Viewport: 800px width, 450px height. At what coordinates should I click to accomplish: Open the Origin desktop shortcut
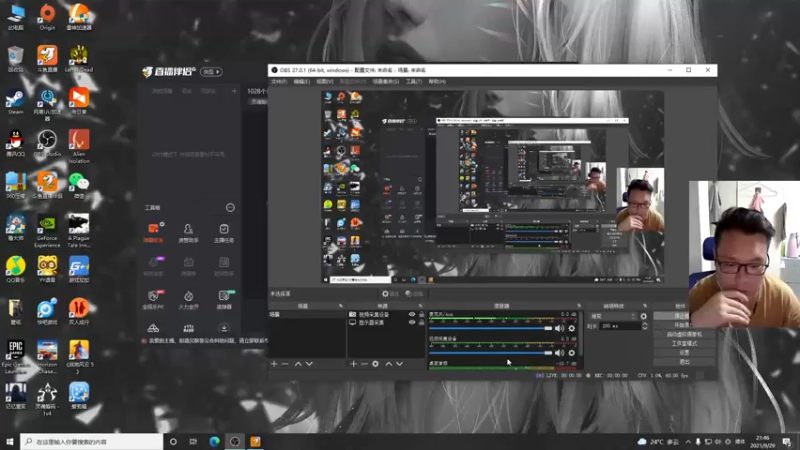[x=47, y=16]
